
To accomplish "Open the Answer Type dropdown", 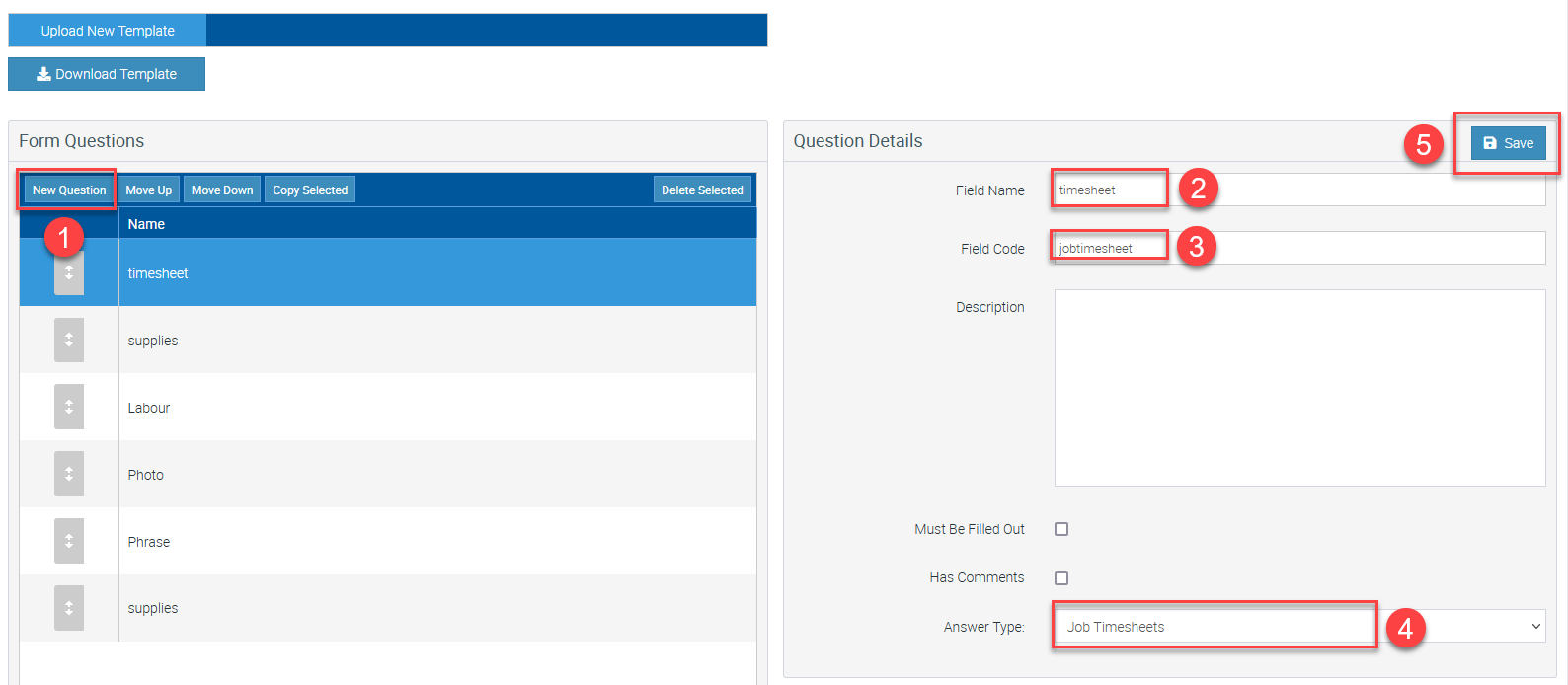I will pyautogui.click(x=1298, y=626).
